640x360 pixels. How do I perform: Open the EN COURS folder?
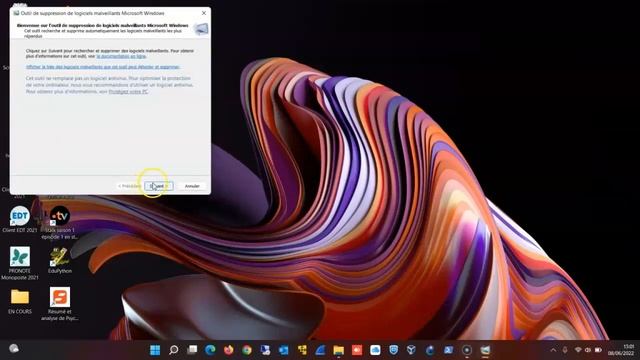pos(20,301)
